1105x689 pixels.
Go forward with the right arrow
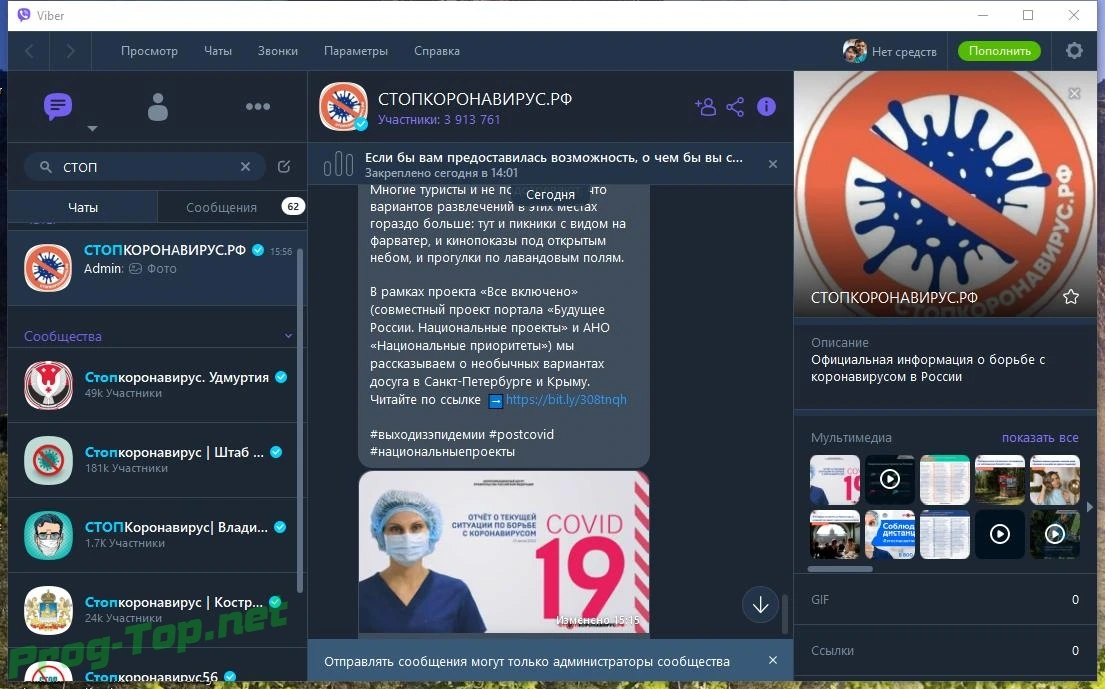[x=70, y=51]
